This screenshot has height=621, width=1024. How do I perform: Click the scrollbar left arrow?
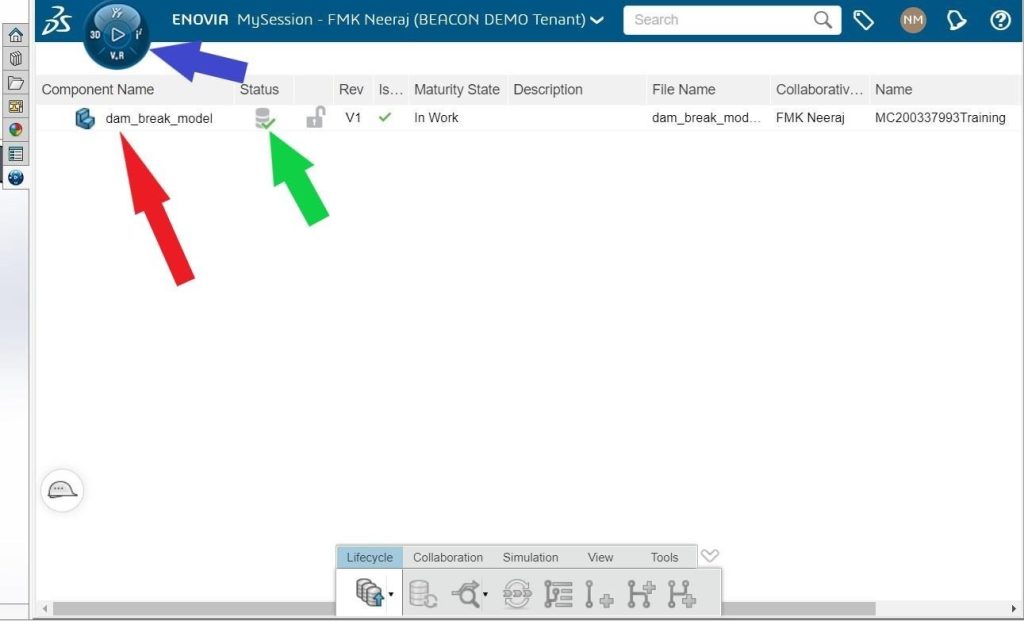pos(44,609)
